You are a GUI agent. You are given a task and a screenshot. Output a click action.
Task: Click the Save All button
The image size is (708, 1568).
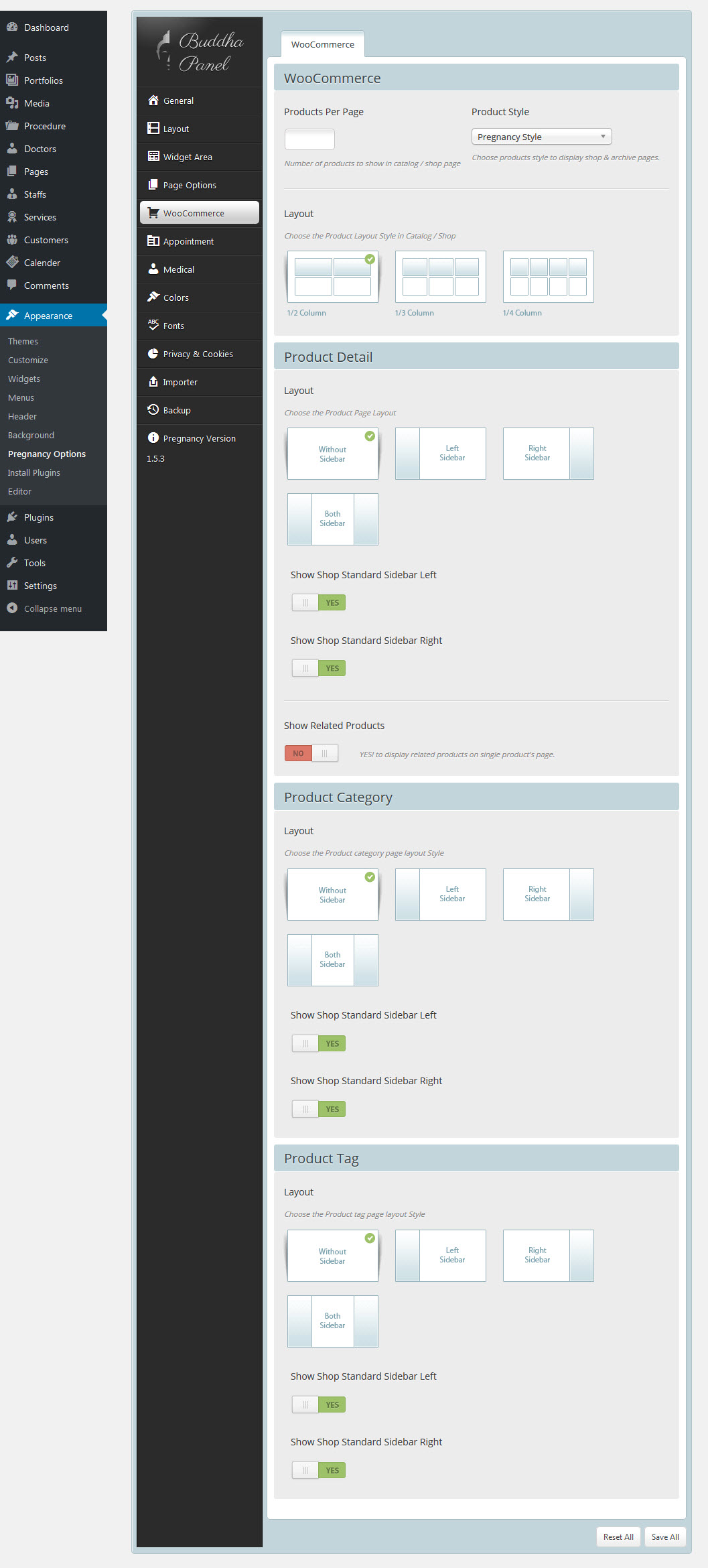click(x=664, y=1537)
